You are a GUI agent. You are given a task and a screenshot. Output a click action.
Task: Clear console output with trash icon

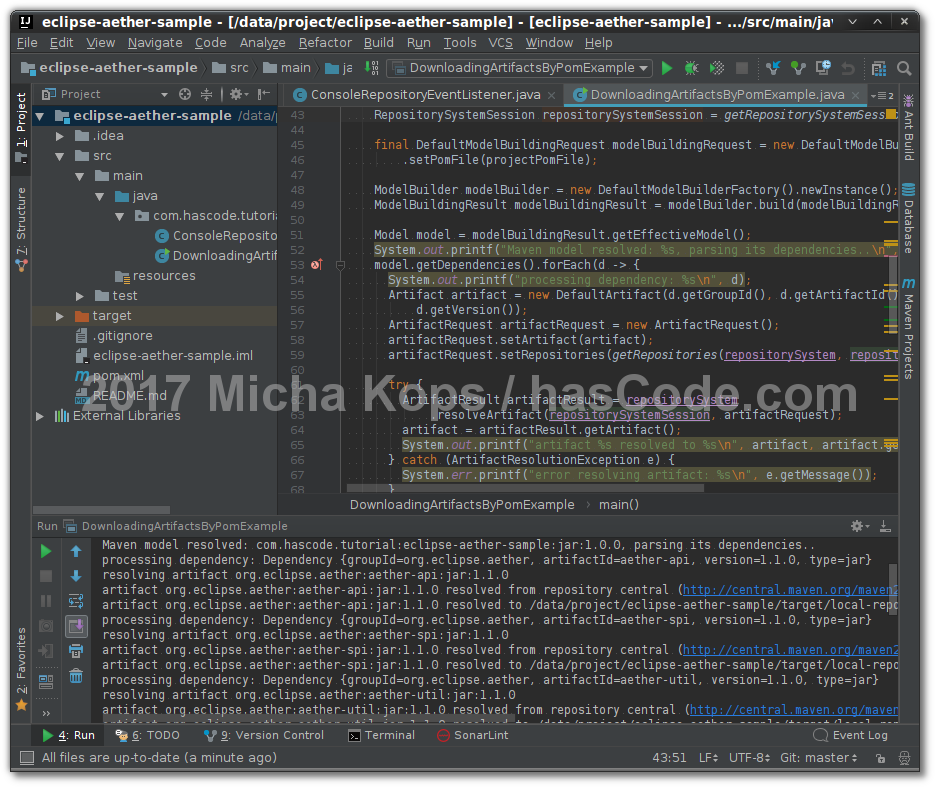(76, 677)
